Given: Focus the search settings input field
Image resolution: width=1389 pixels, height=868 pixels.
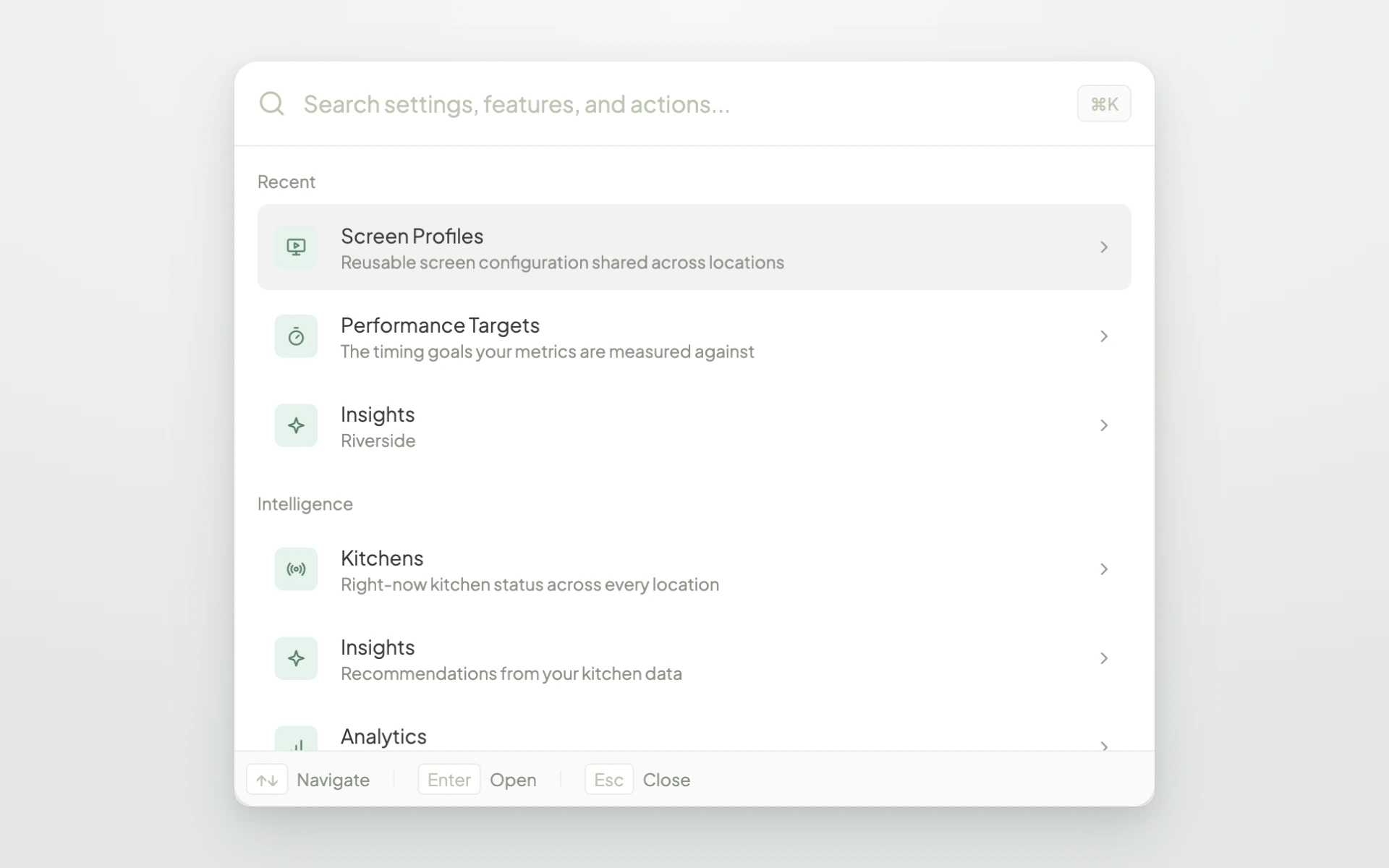Looking at the screenshot, I should 680,103.
